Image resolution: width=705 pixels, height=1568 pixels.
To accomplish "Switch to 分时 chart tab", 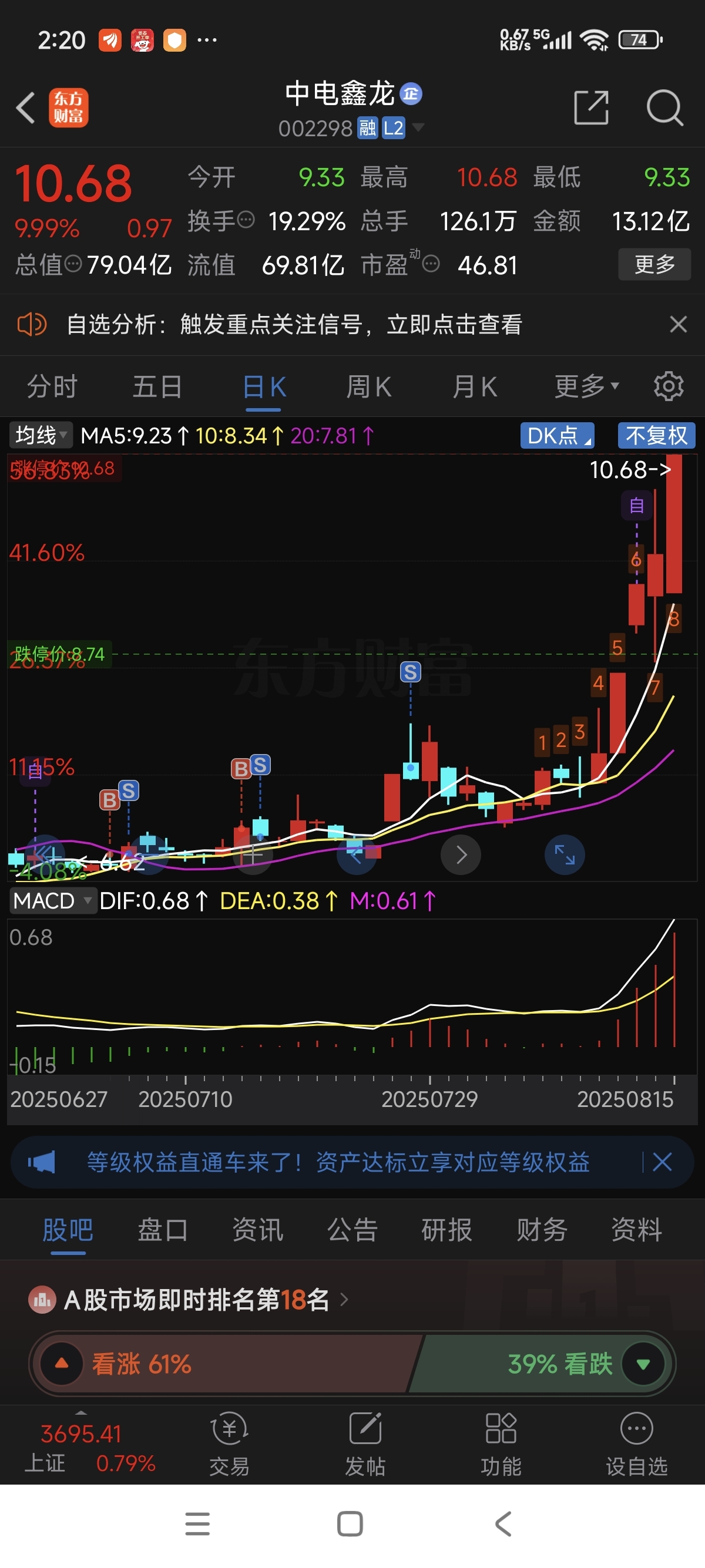I will click(52, 387).
